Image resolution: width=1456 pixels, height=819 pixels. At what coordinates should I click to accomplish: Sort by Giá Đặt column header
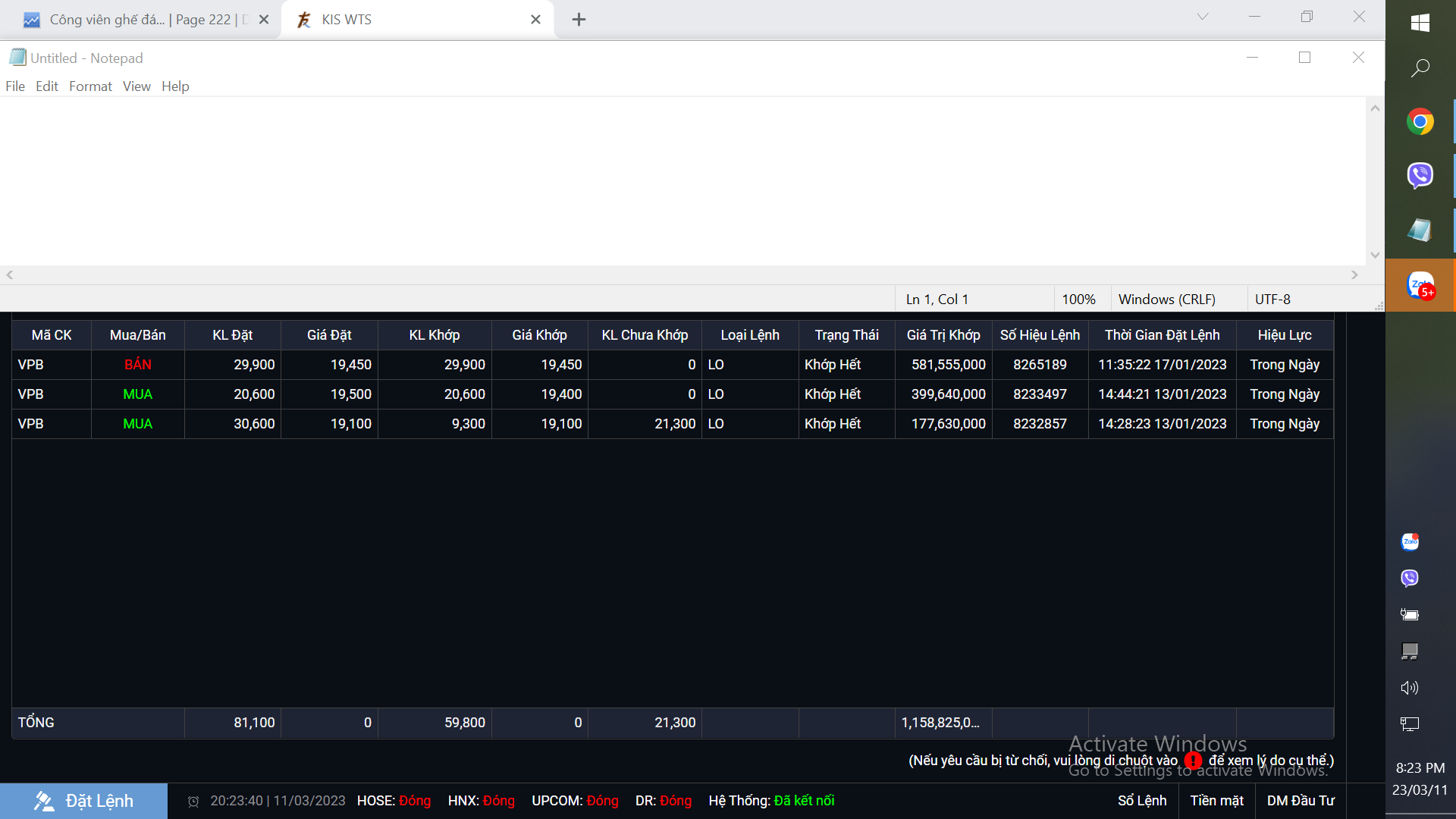point(329,335)
